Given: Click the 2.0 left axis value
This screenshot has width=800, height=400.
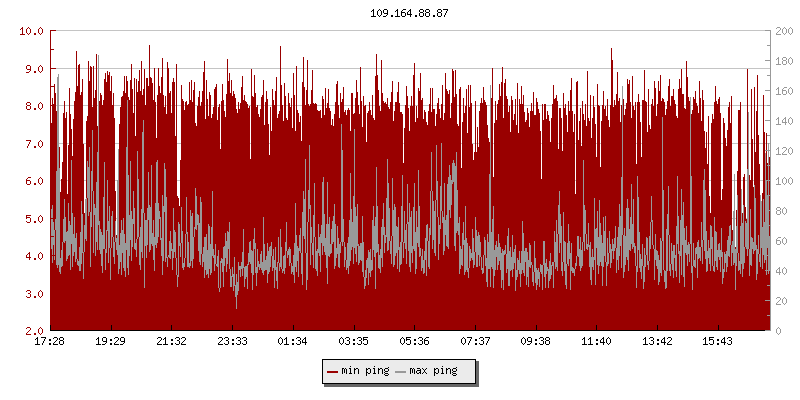Looking at the screenshot, I should (36, 331).
